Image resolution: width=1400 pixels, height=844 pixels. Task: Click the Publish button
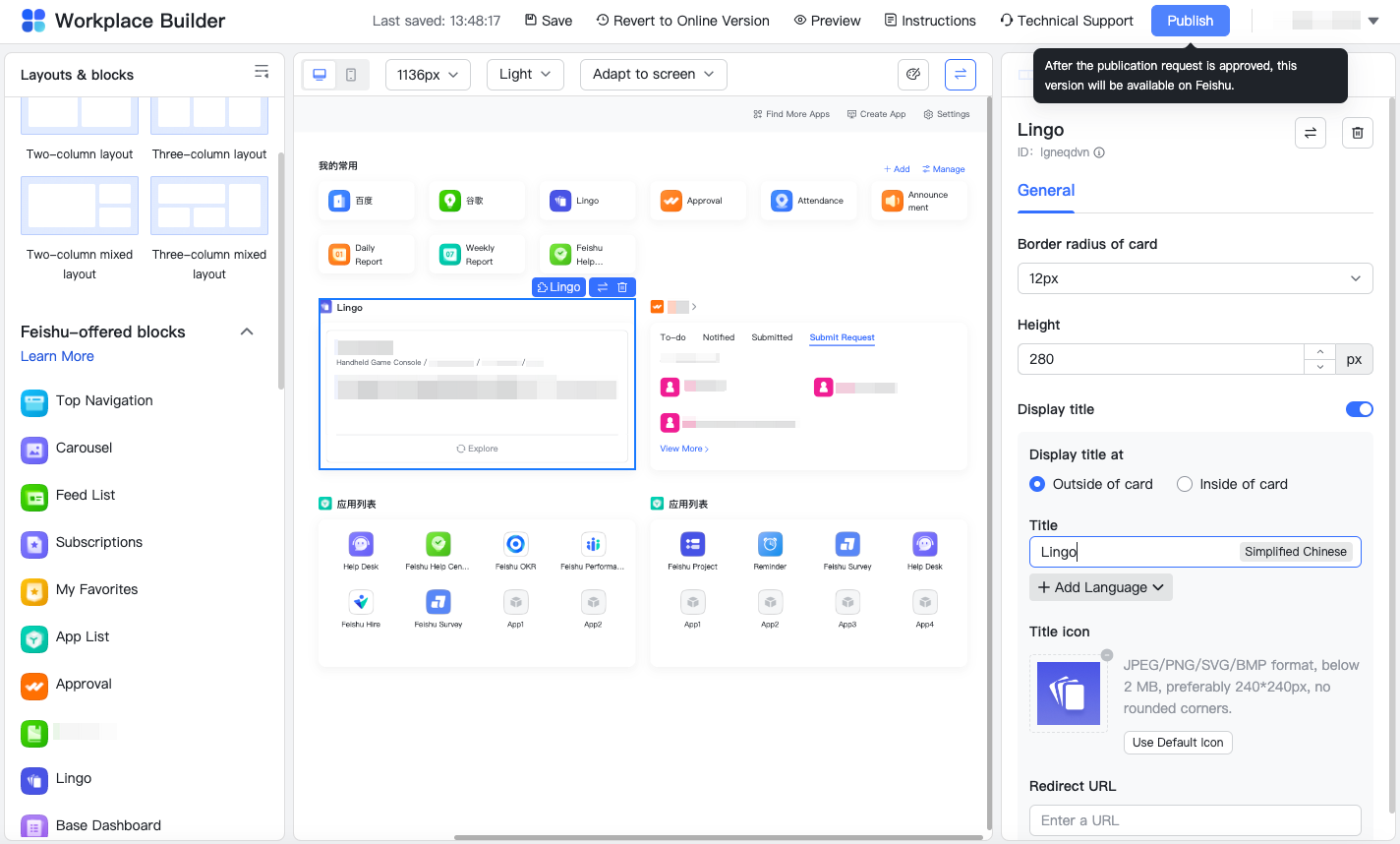pos(1190,21)
